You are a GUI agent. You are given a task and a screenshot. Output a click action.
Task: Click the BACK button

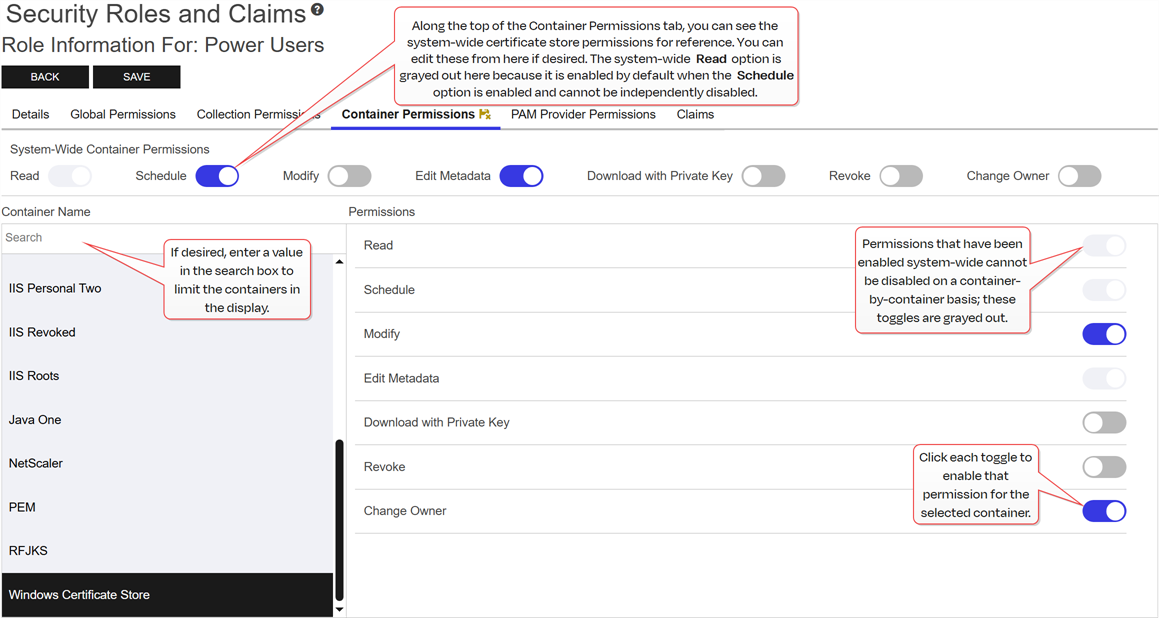45,77
